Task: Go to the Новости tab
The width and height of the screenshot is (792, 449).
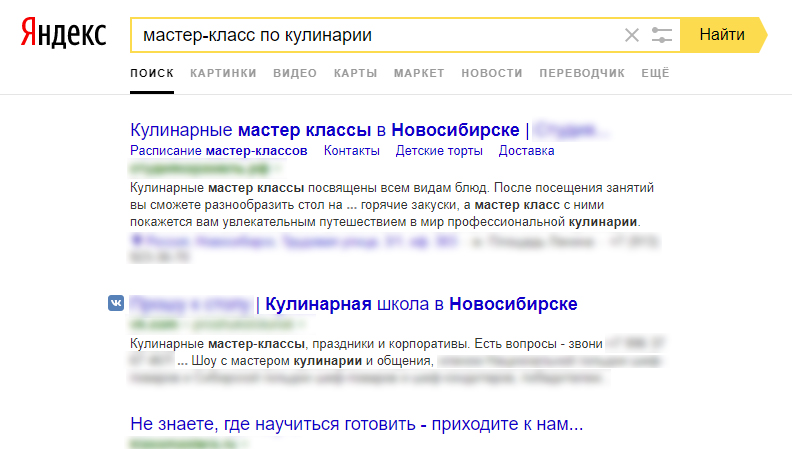Action: pos(492,73)
